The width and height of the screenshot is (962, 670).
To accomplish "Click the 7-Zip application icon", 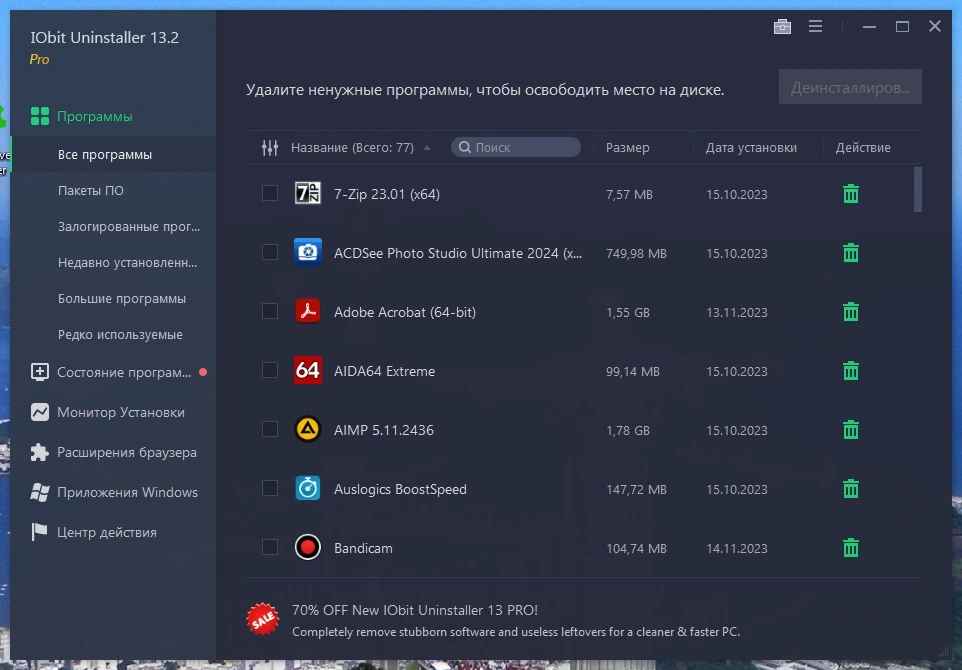I will [x=307, y=193].
